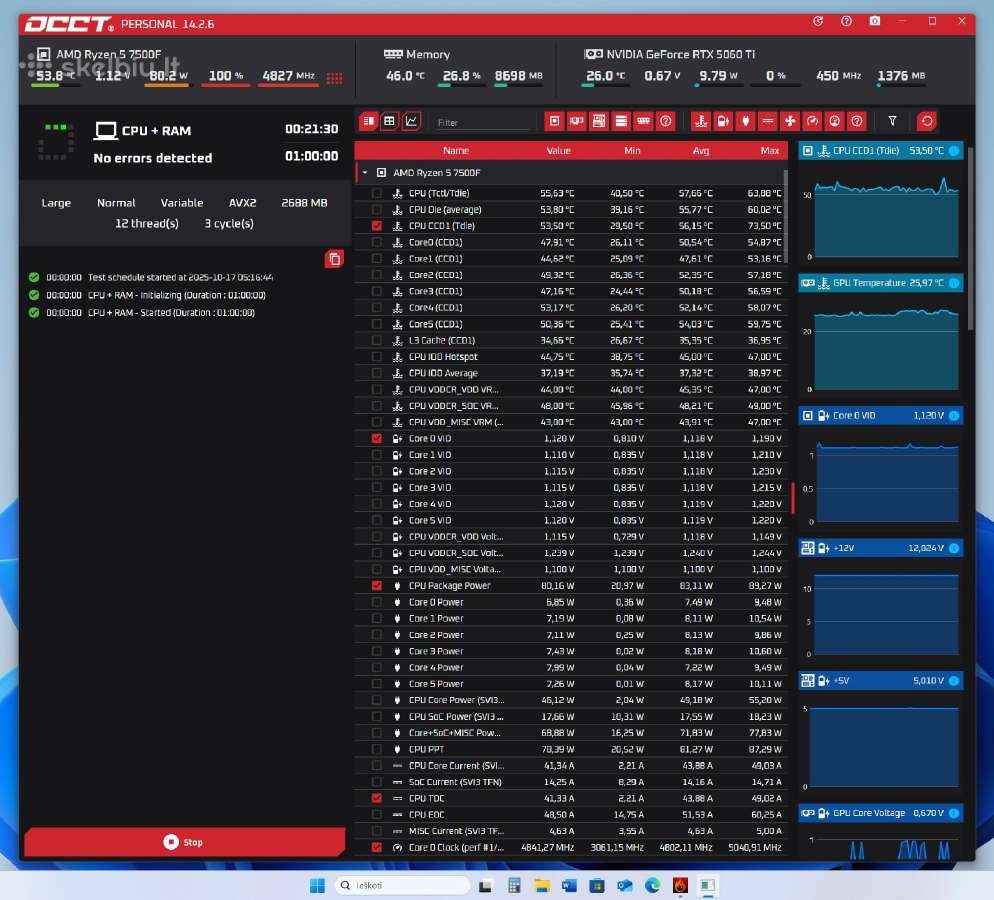Open Calculator from the taskbar
The height and width of the screenshot is (900, 994).
514,885
